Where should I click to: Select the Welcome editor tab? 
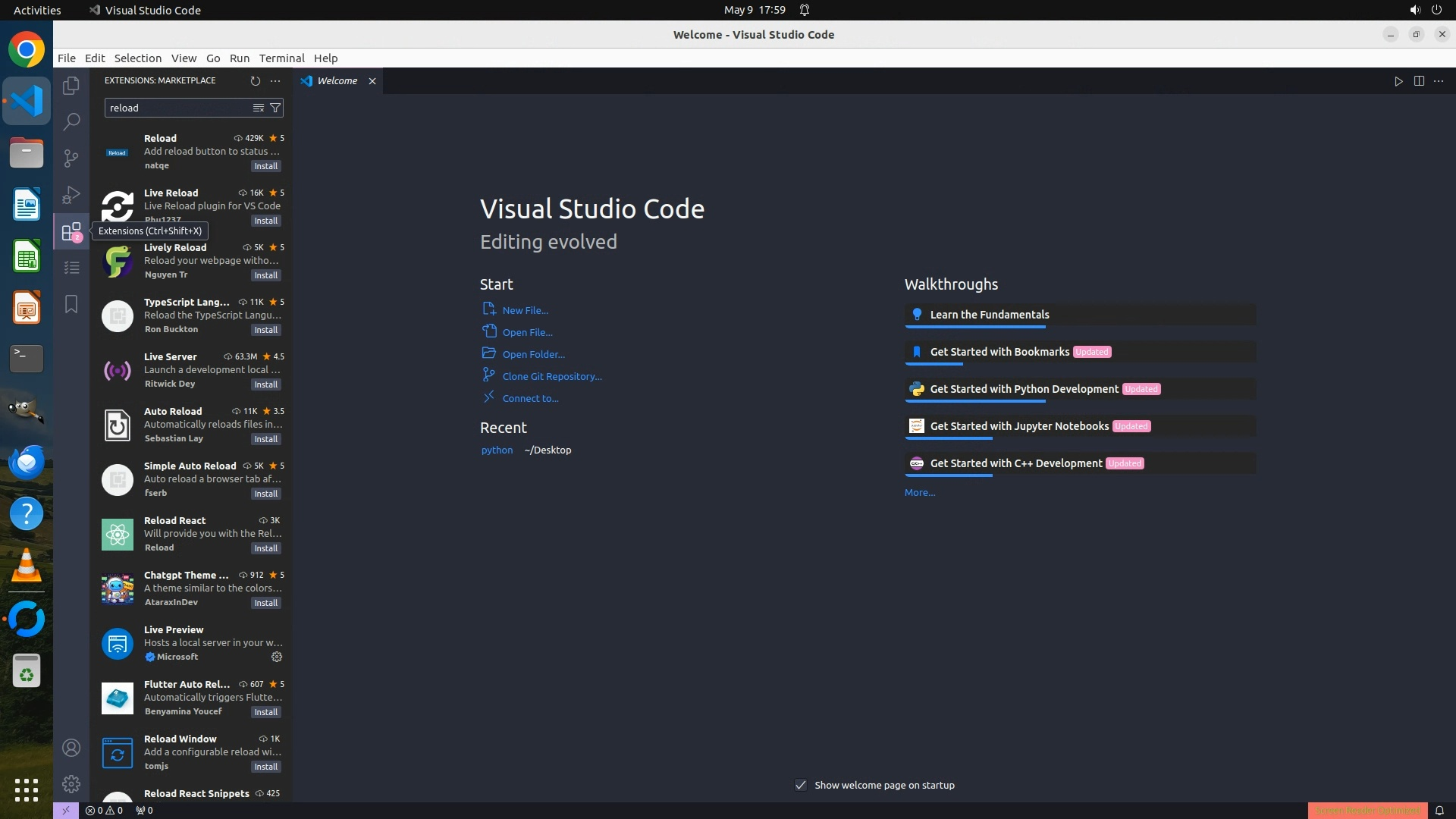pyautogui.click(x=337, y=81)
